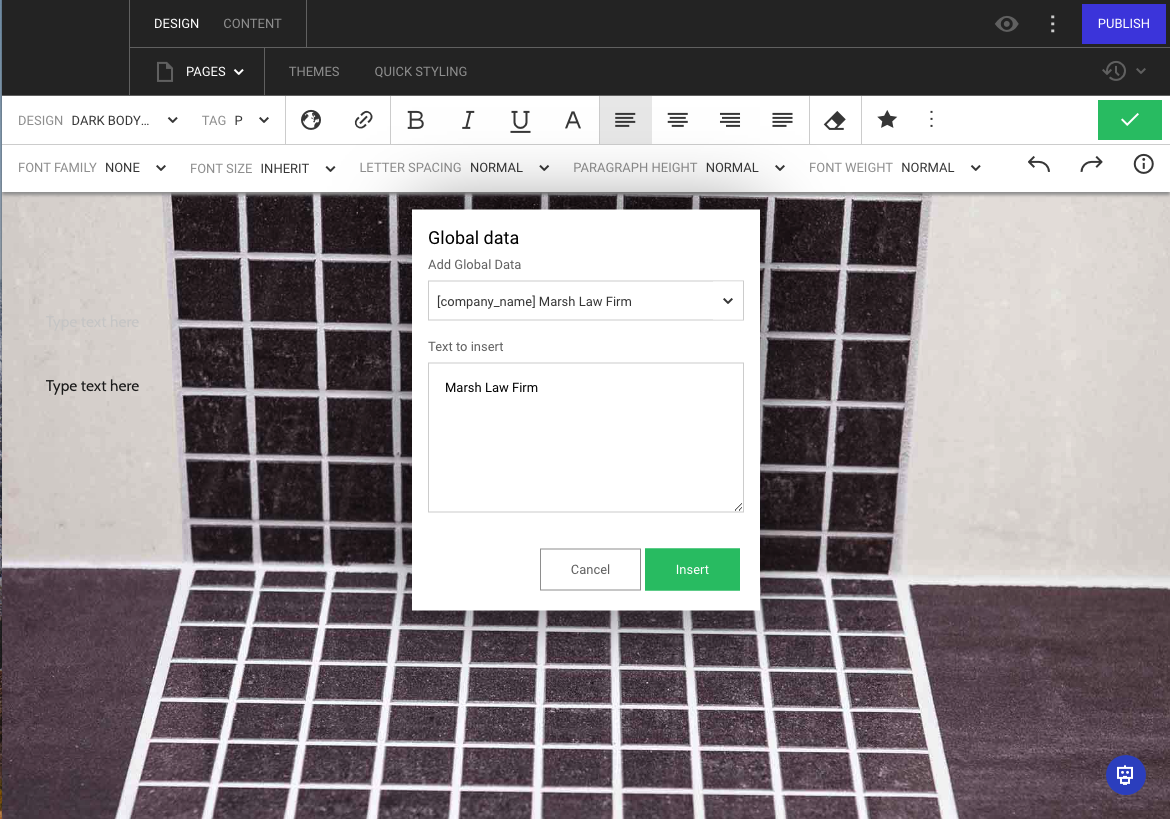The image size is (1170, 819).
Task: Click the star favorites icon
Action: (x=887, y=120)
